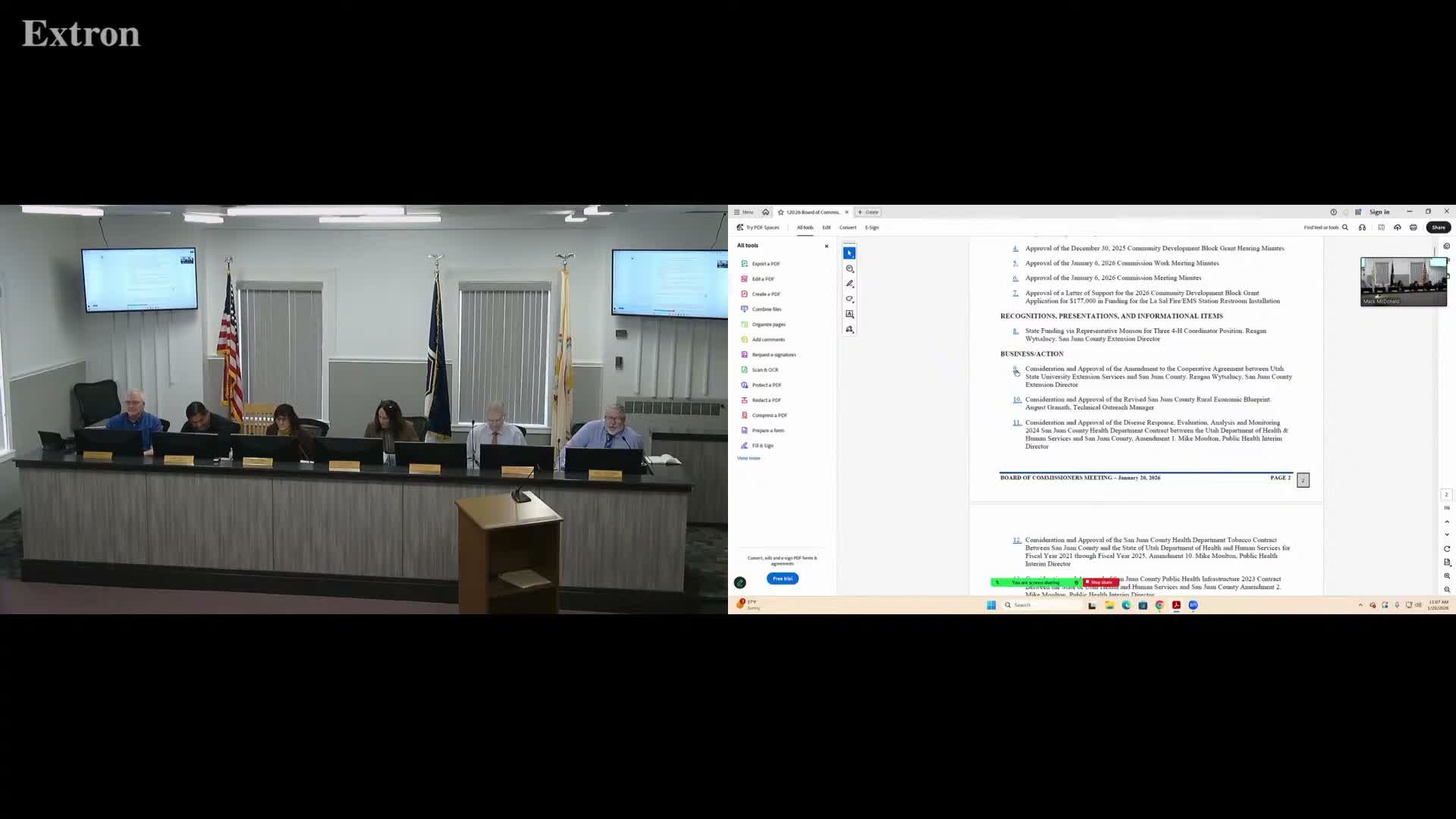1456x819 pixels.
Task: Switch to the E-Sign tab
Action: [872, 227]
